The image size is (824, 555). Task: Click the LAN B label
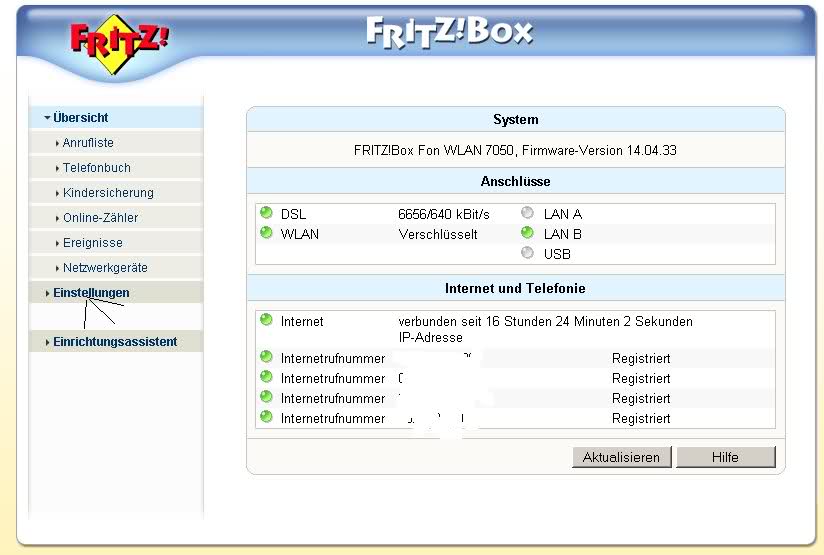click(563, 234)
